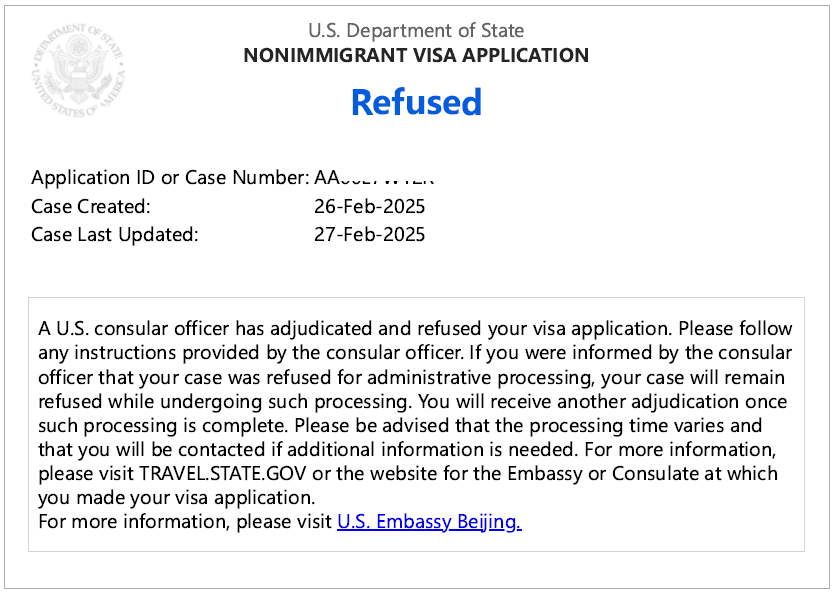Image resolution: width=832 pixels, height=592 pixels.
Task: Click "you made your visa application" line
Action: [x=176, y=498]
